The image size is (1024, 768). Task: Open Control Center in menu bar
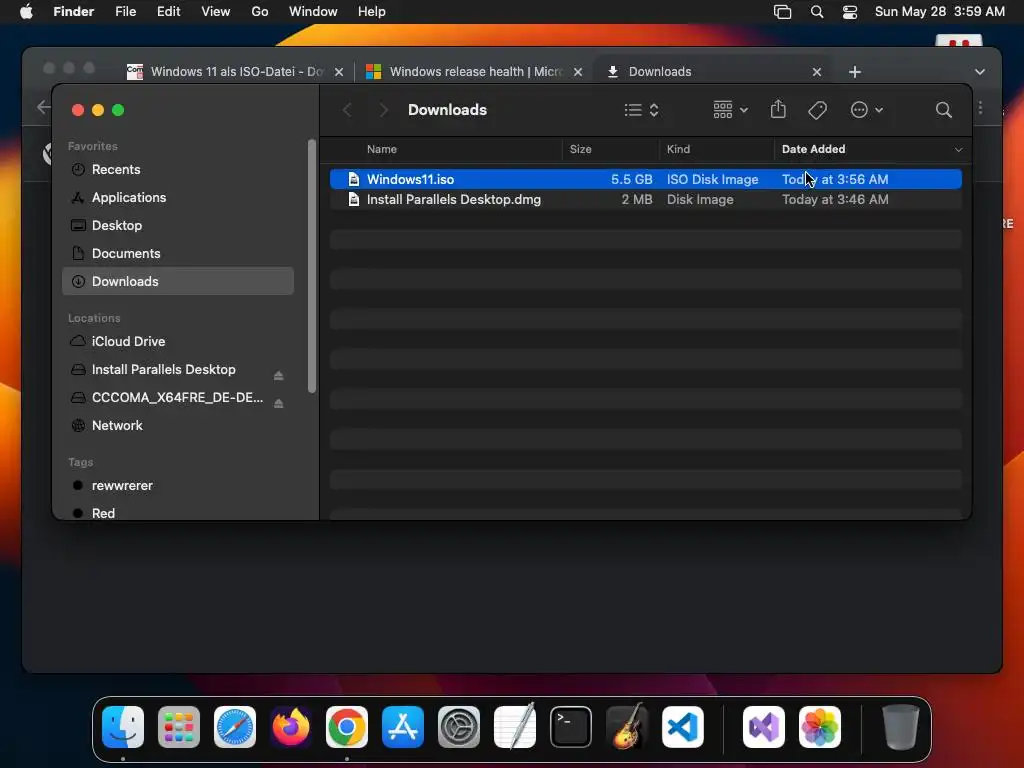click(x=850, y=12)
